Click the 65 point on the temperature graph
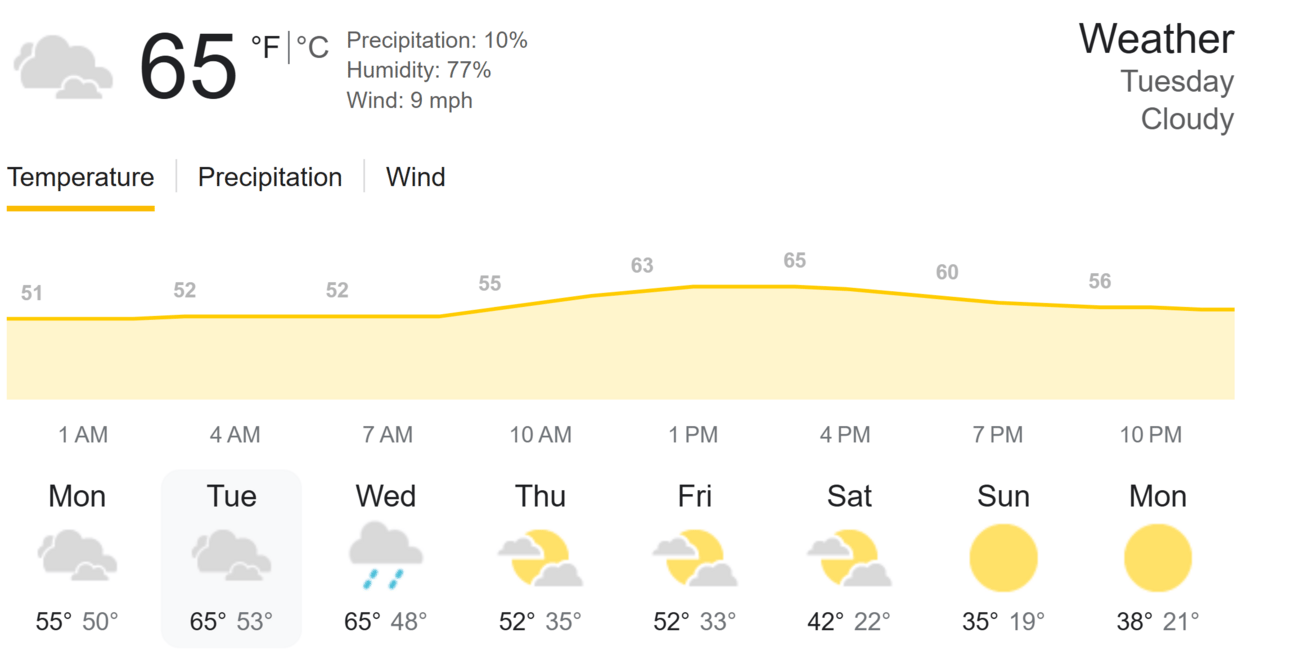 coord(794,261)
